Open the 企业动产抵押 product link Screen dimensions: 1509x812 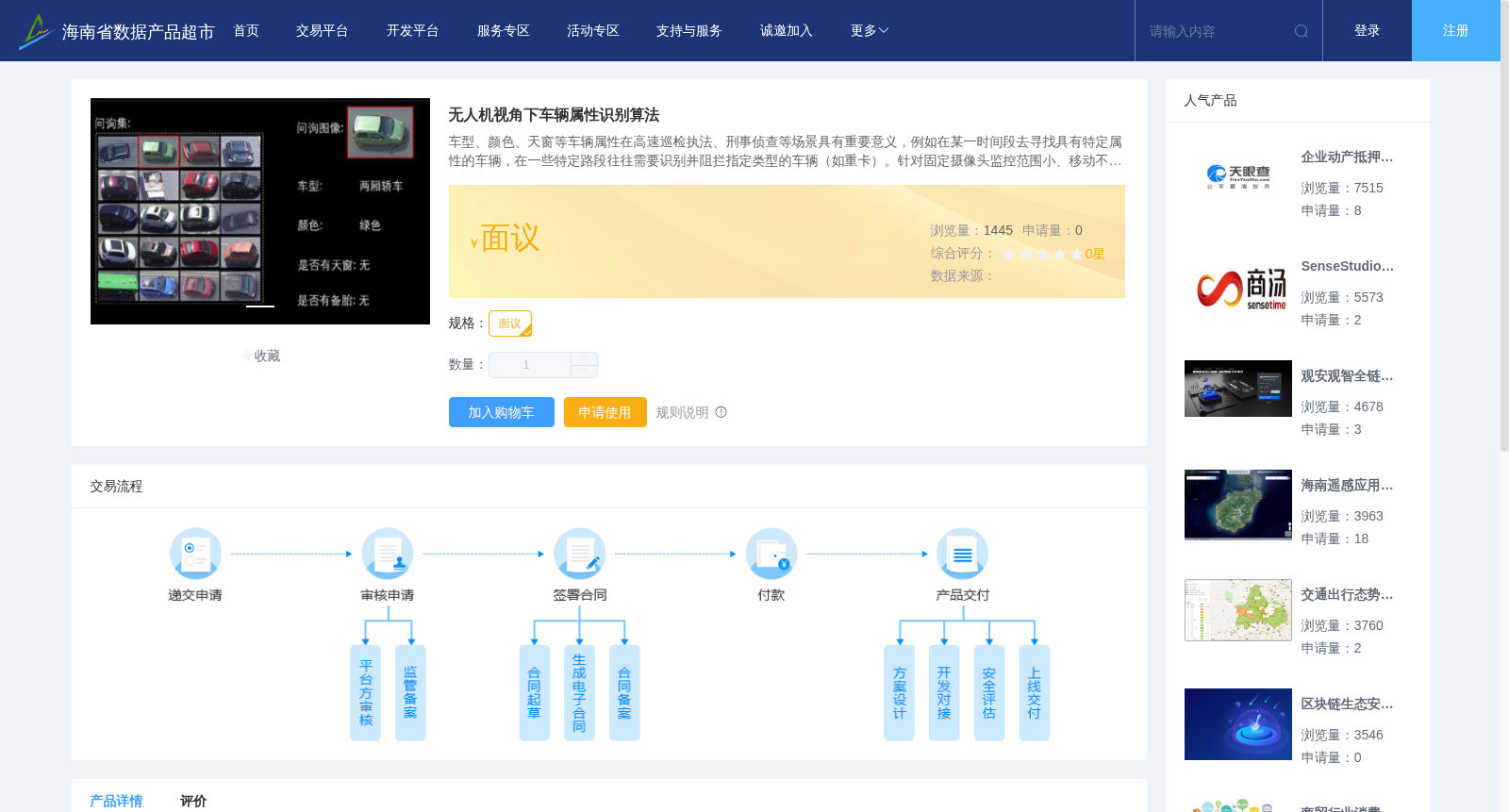coord(1347,157)
